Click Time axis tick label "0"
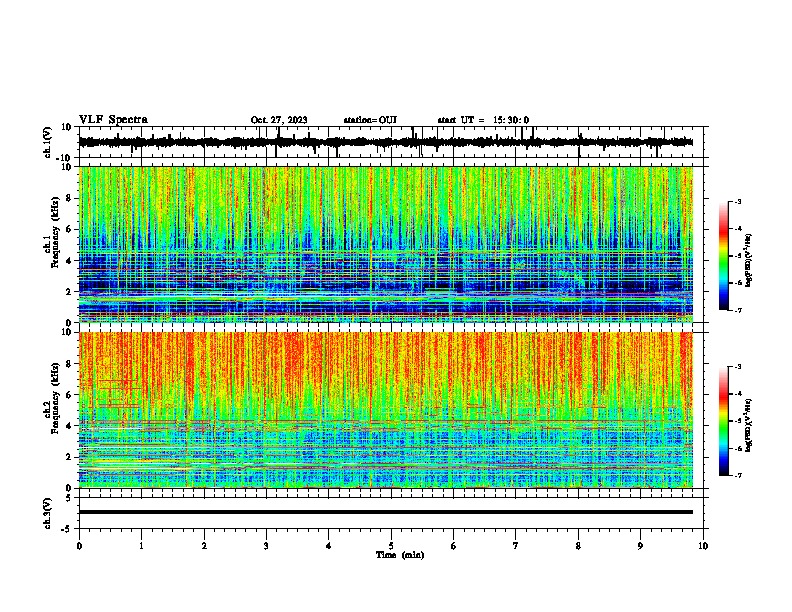792x612 pixels. (79, 546)
